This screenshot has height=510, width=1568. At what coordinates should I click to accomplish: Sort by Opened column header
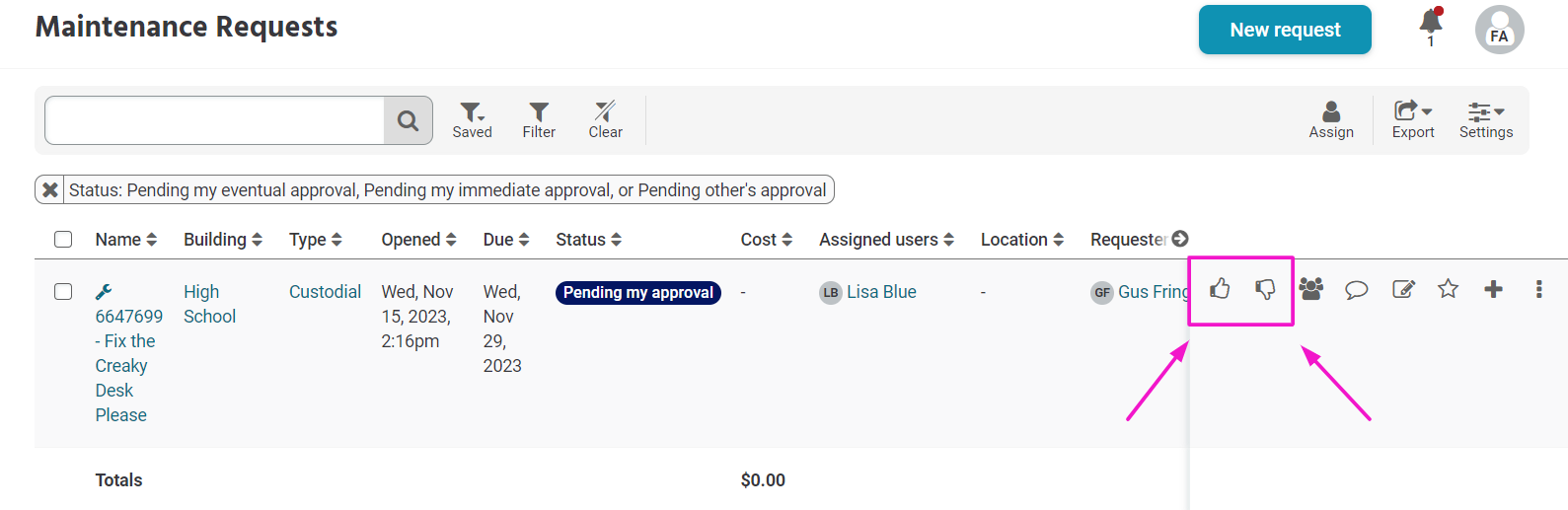[x=418, y=240]
